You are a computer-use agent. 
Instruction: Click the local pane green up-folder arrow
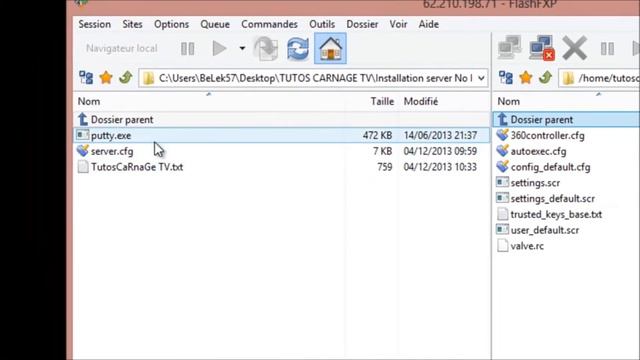(126, 78)
